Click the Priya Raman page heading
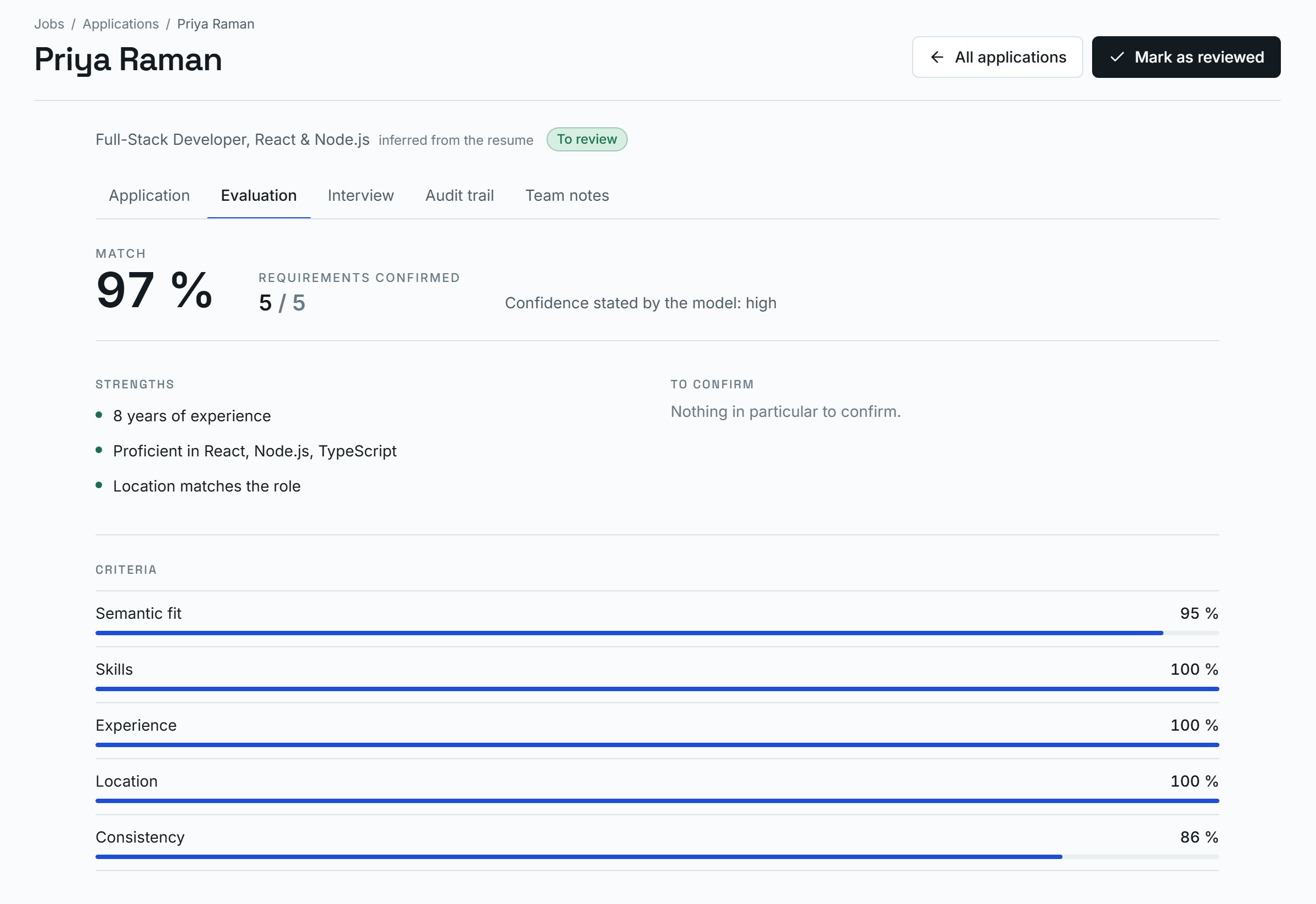The height and width of the screenshot is (904, 1316). [x=128, y=60]
